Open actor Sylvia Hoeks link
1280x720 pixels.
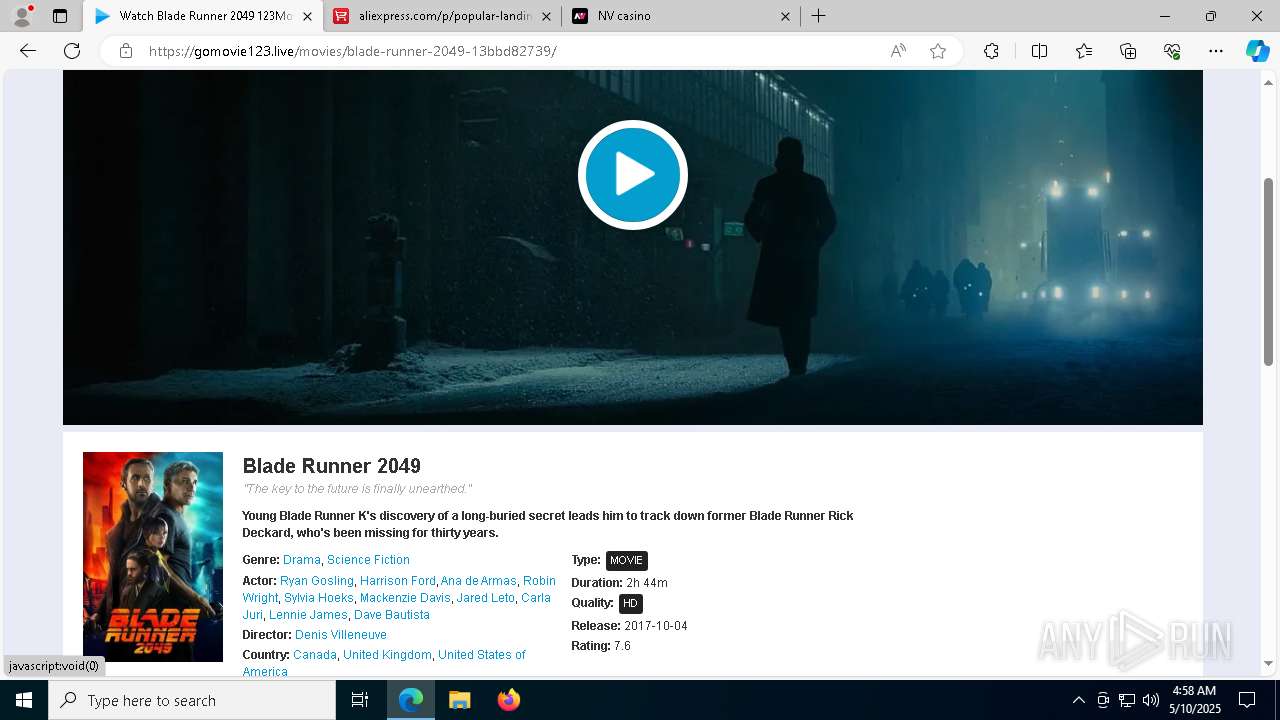pyautogui.click(x=319, y=598)
